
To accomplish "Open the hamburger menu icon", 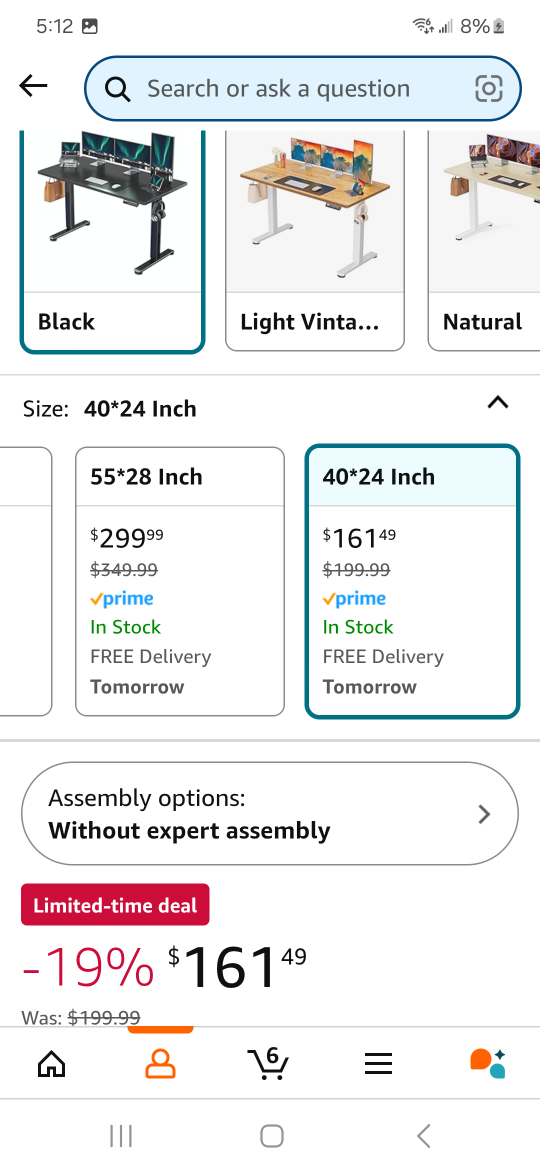I will point(378,1063).
